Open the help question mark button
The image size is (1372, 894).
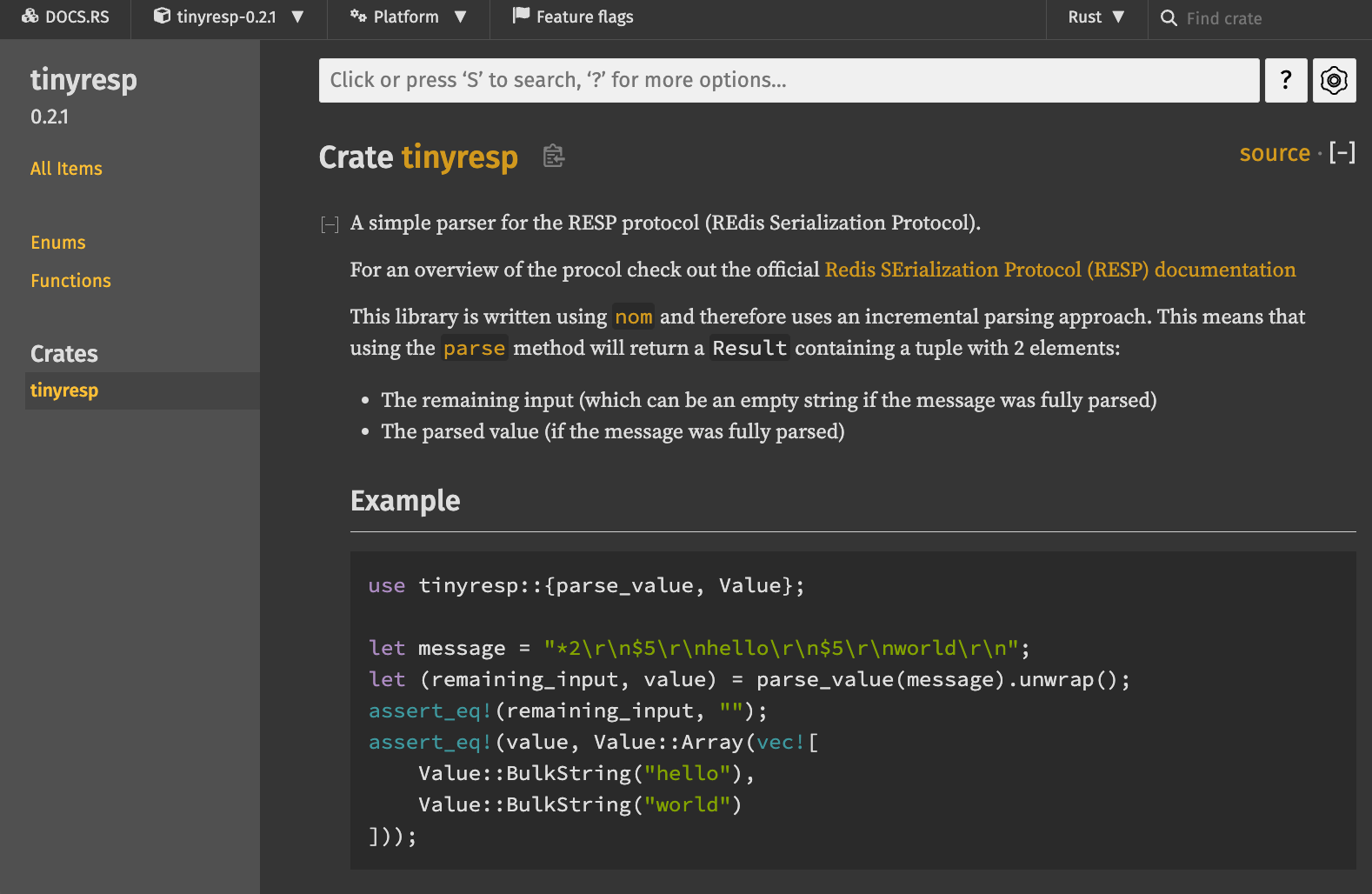click(x=1286, y=80)
